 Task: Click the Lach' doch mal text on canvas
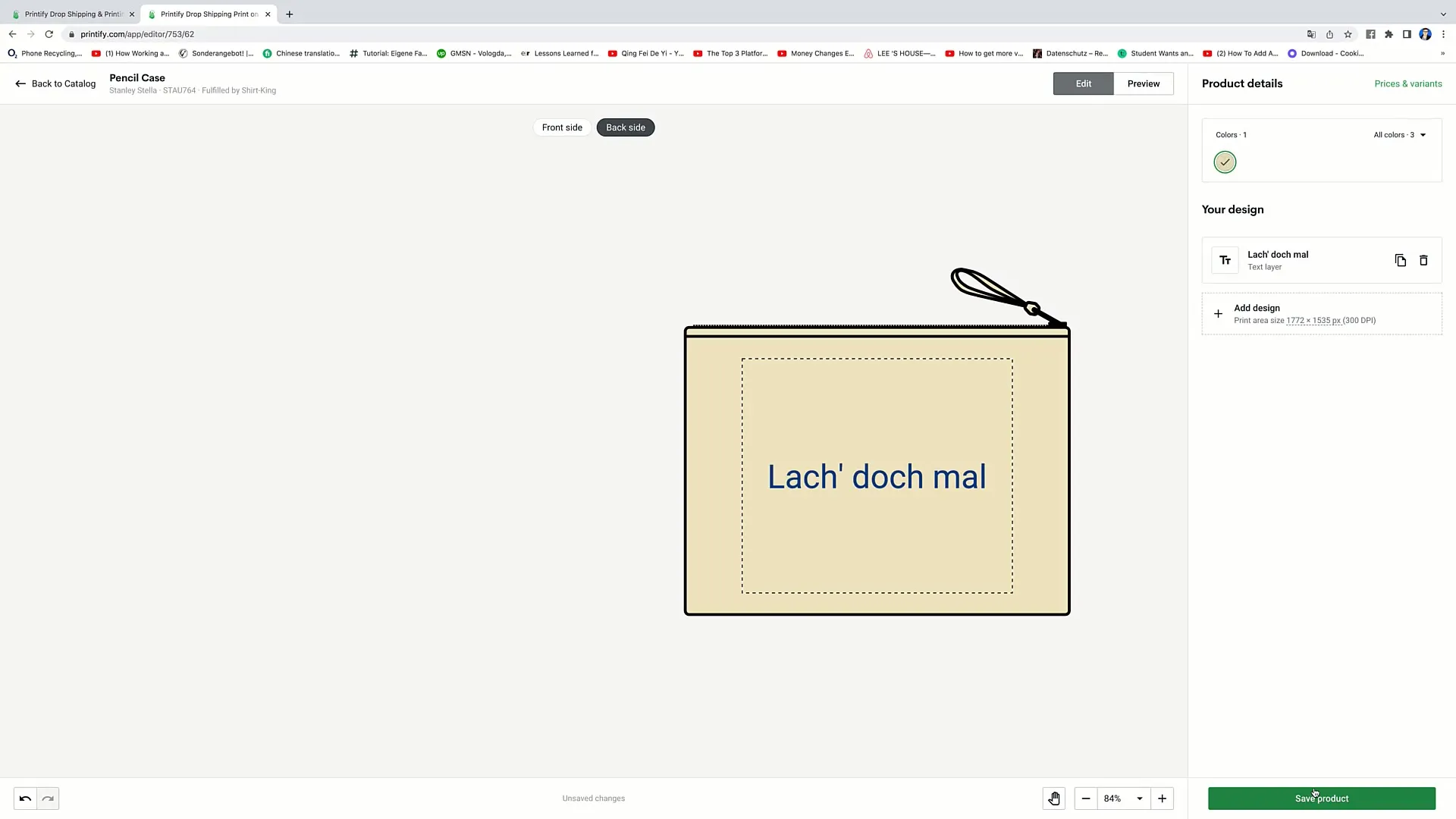pyautogui.click(x=877, y=477)
